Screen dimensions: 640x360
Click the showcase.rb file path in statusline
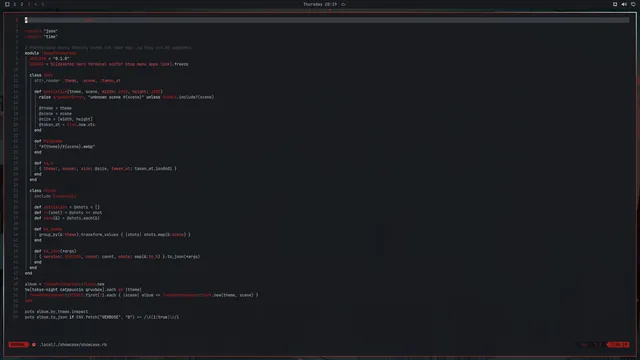click(73, 344)
